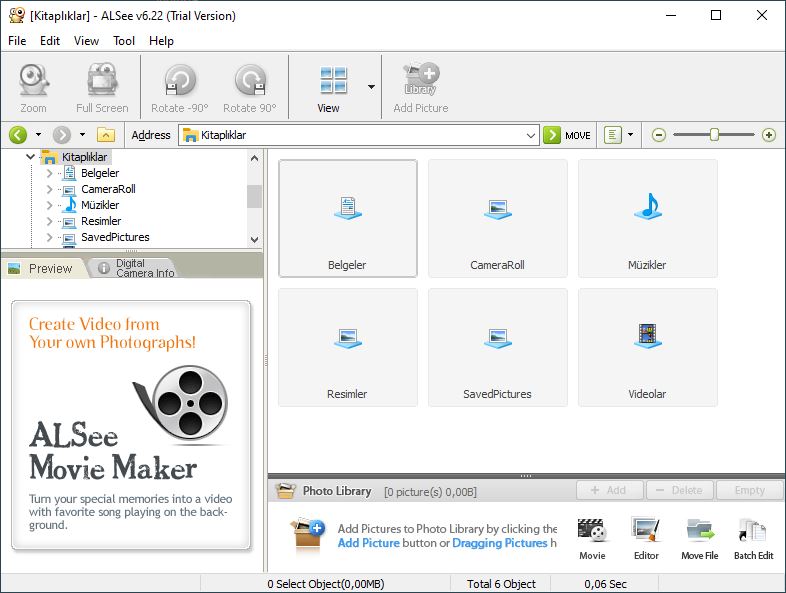Select CameraRoll in the folder tree
Image resolution: width=786 pixels, height=593 pixels.
[x=108, y=189]
